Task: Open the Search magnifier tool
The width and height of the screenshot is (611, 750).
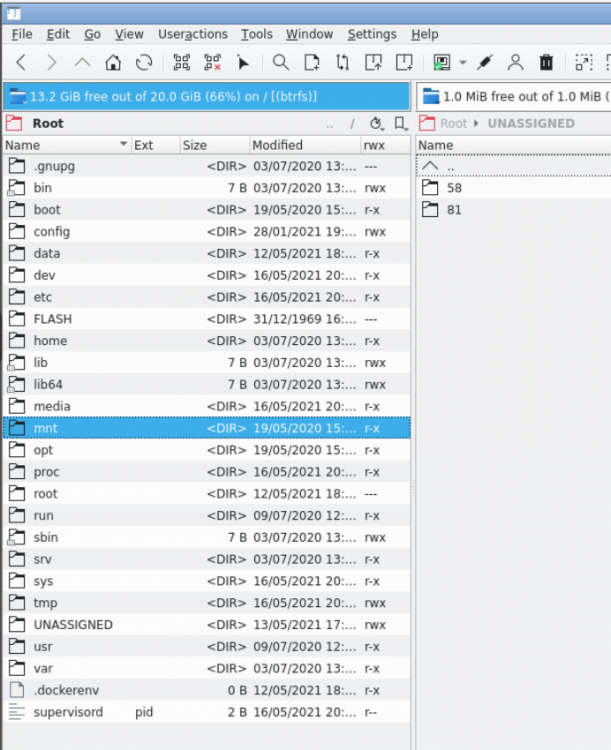Action: (281, 63)
